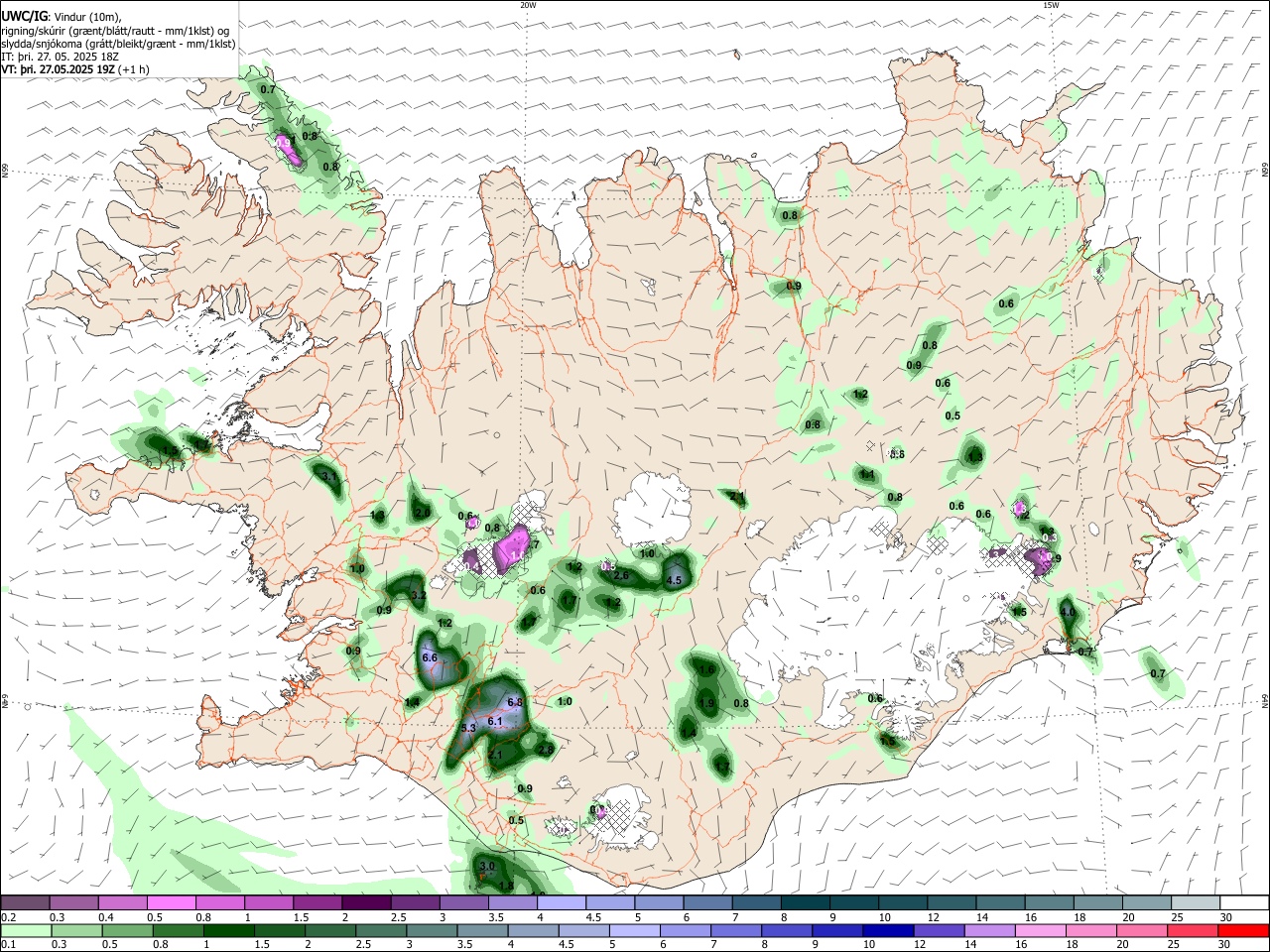Click the pale green 0.1 rain legend swatch
The width and height of the screenshot is (1270, 952).
[25, 930]
